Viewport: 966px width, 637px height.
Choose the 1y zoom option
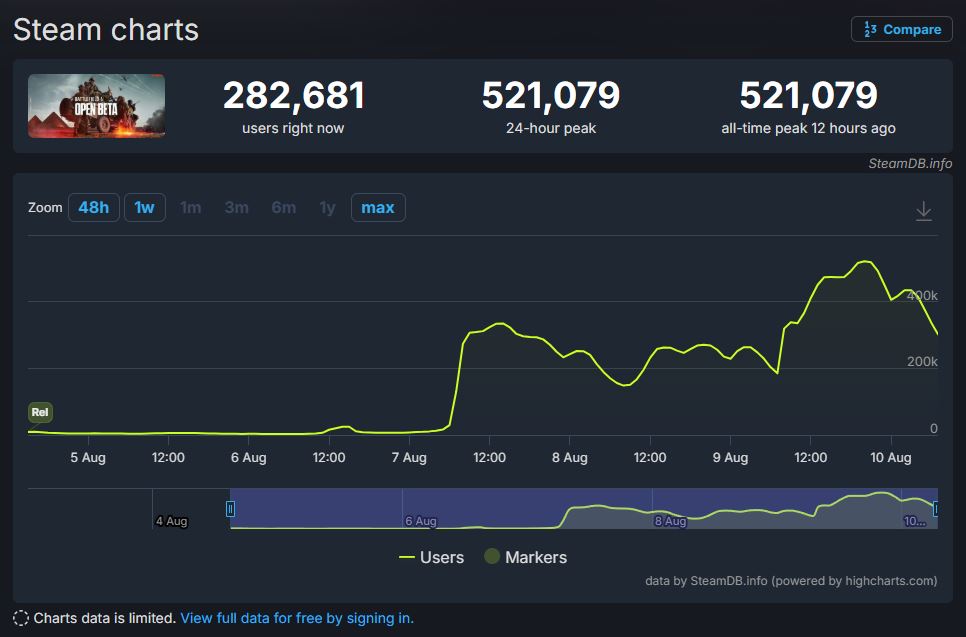327,208
